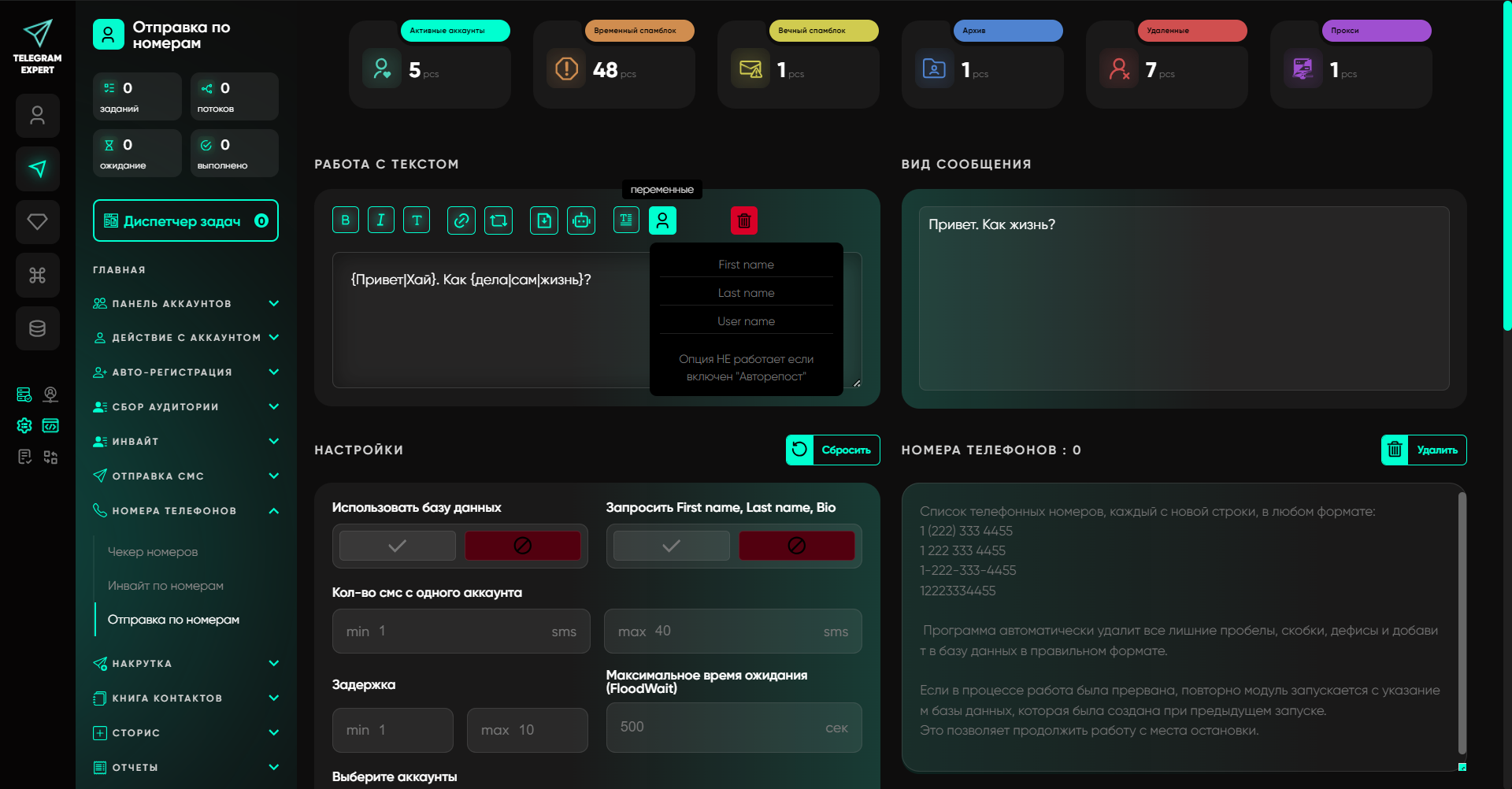Image resolution: width=1512 pixels, height=789 pixels.
Task: Disable the use database option with red button
Action: 522,546
